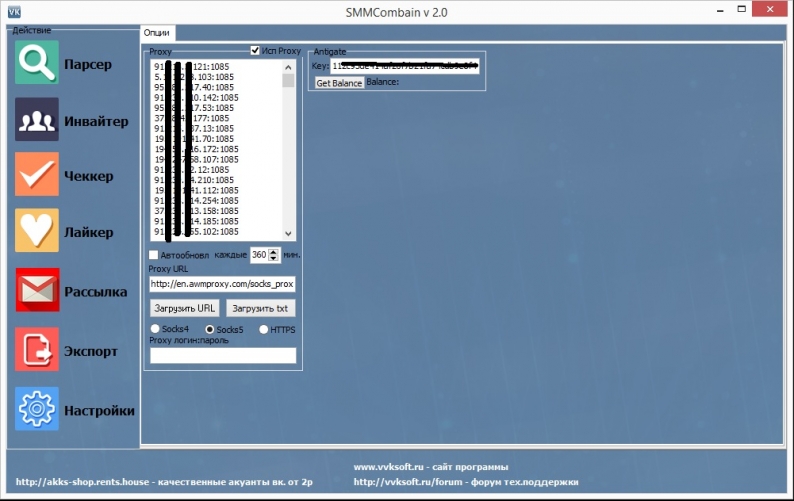Open the Рассылка mail icon

tap(37, 291)
